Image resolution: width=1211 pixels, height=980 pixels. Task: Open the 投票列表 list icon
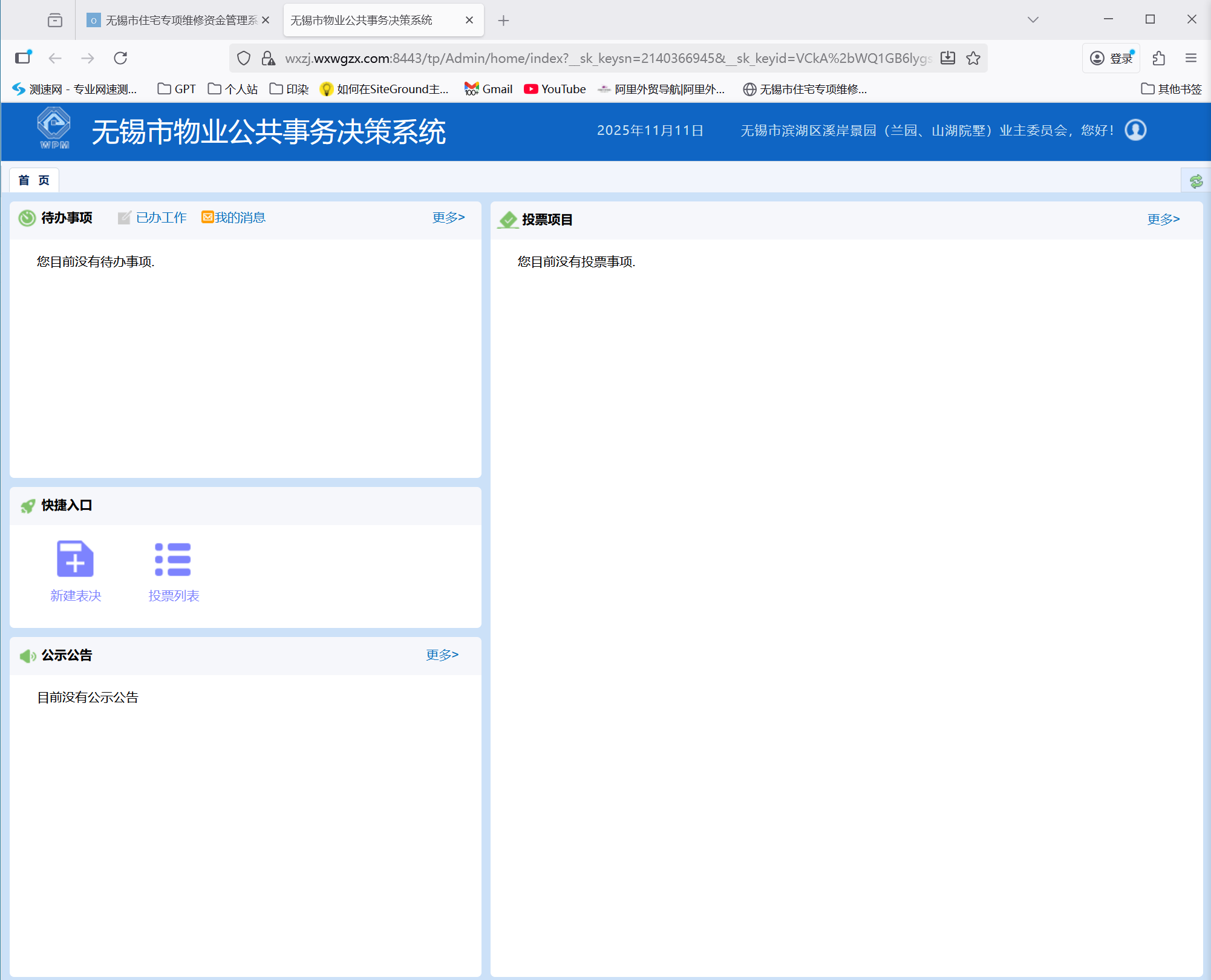173,559
